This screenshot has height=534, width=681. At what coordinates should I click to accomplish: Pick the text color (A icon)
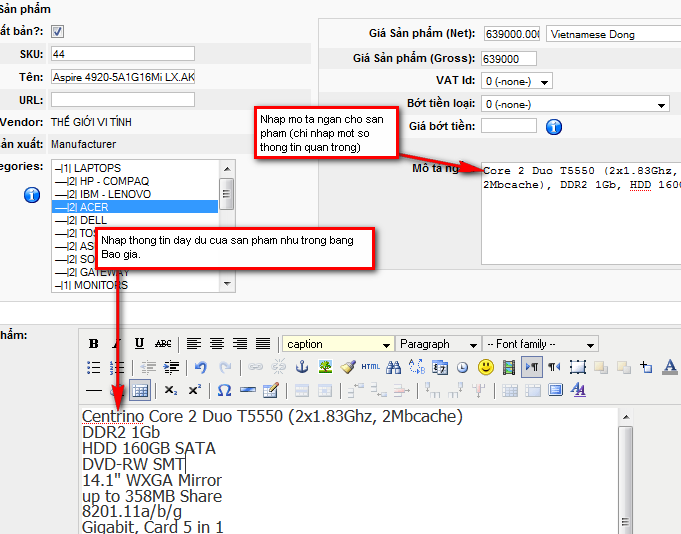pyautogui.click(x=670, y=367)
